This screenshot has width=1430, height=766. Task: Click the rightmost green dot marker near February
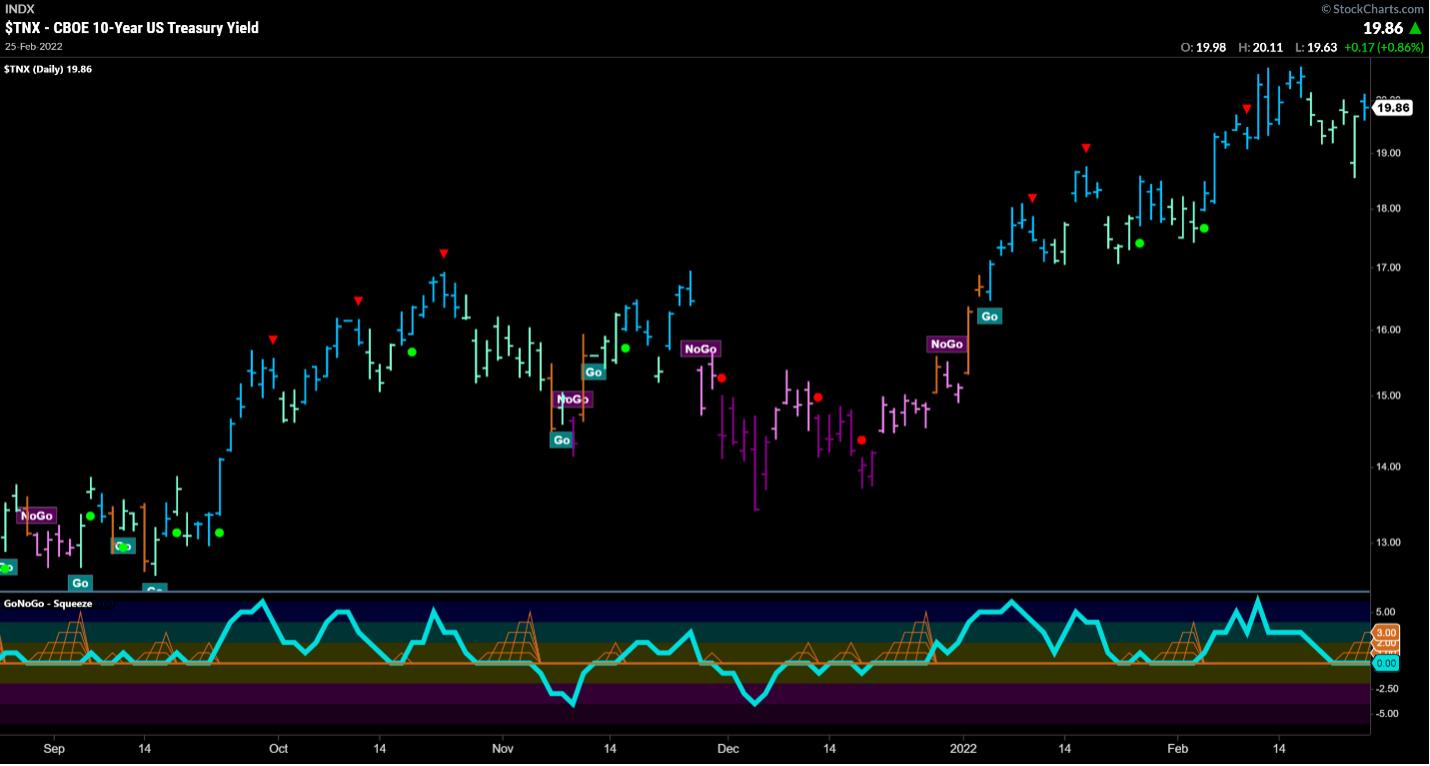[1205, 229]
